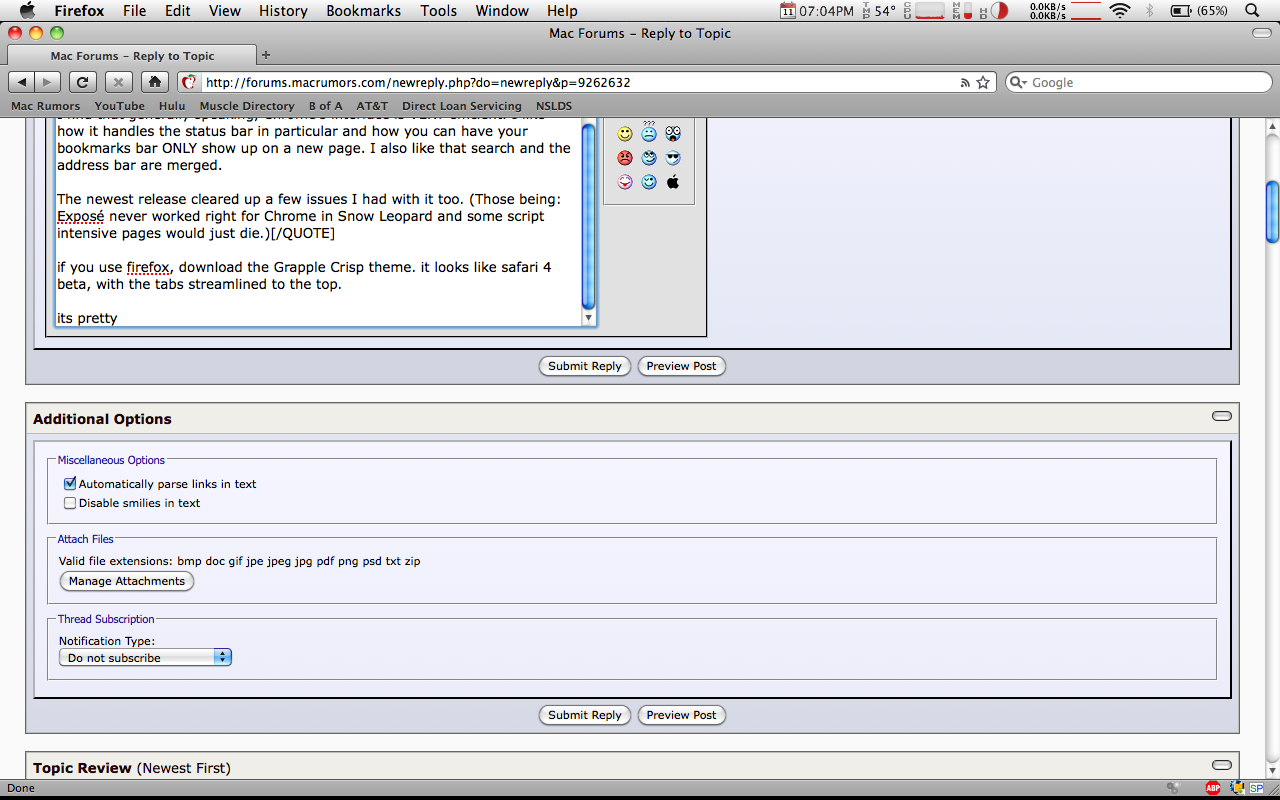1280x800 pixels.
Task: Insert the black Apple logo smiley
Action: pos(673,182)
